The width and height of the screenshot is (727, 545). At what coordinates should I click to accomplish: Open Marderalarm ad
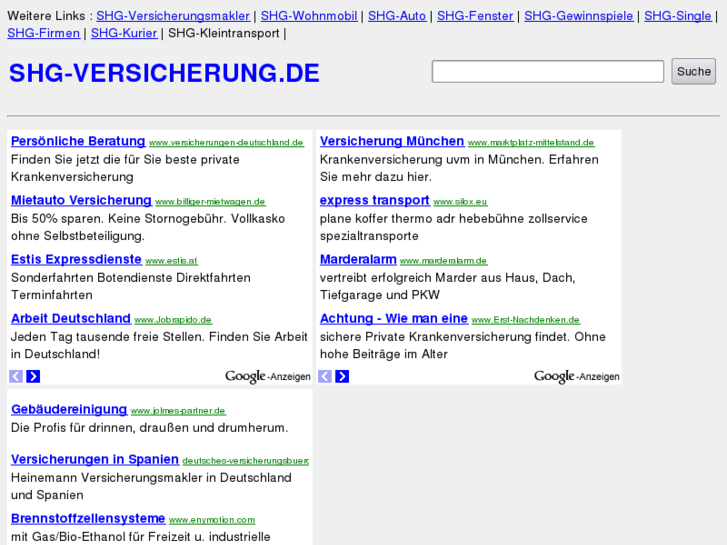click(358, 259)
